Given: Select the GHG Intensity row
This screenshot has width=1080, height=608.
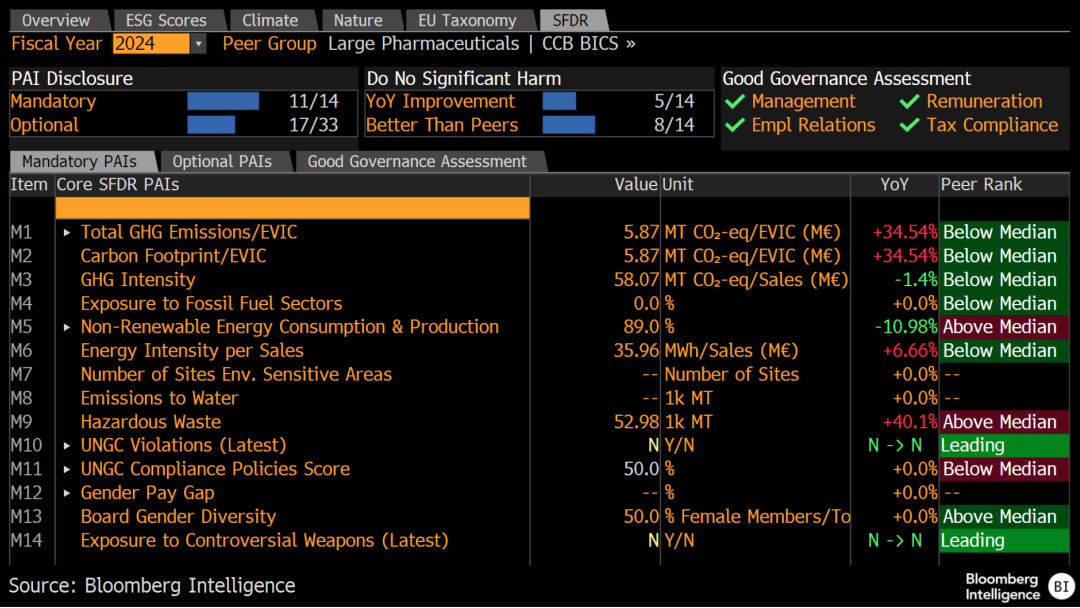Looking at the screenshot, I should [x=540, y=280].
